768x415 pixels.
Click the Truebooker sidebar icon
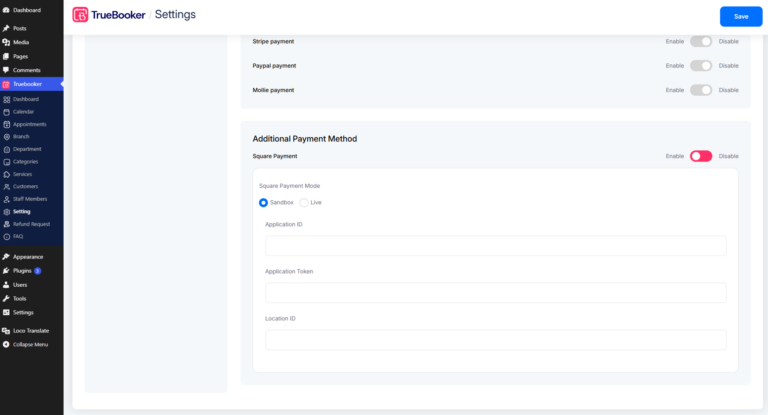point(6,84)
